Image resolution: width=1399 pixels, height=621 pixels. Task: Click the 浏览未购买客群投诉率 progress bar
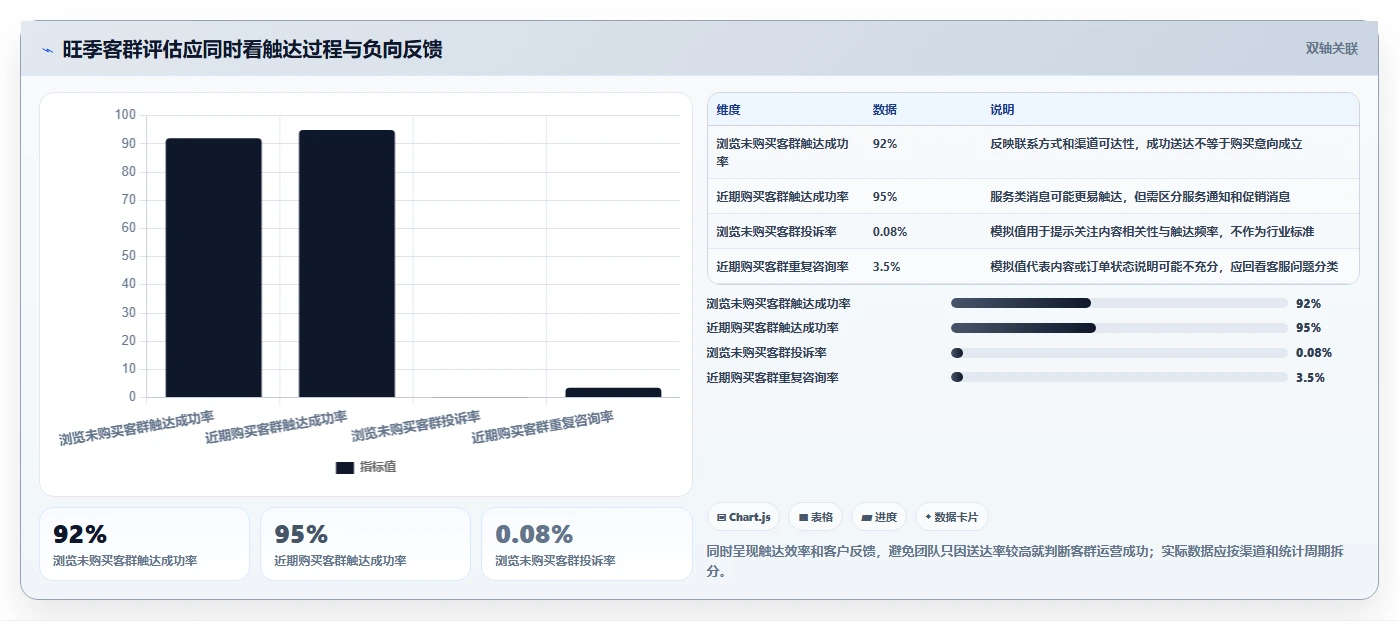click(x=1119, y=353)
